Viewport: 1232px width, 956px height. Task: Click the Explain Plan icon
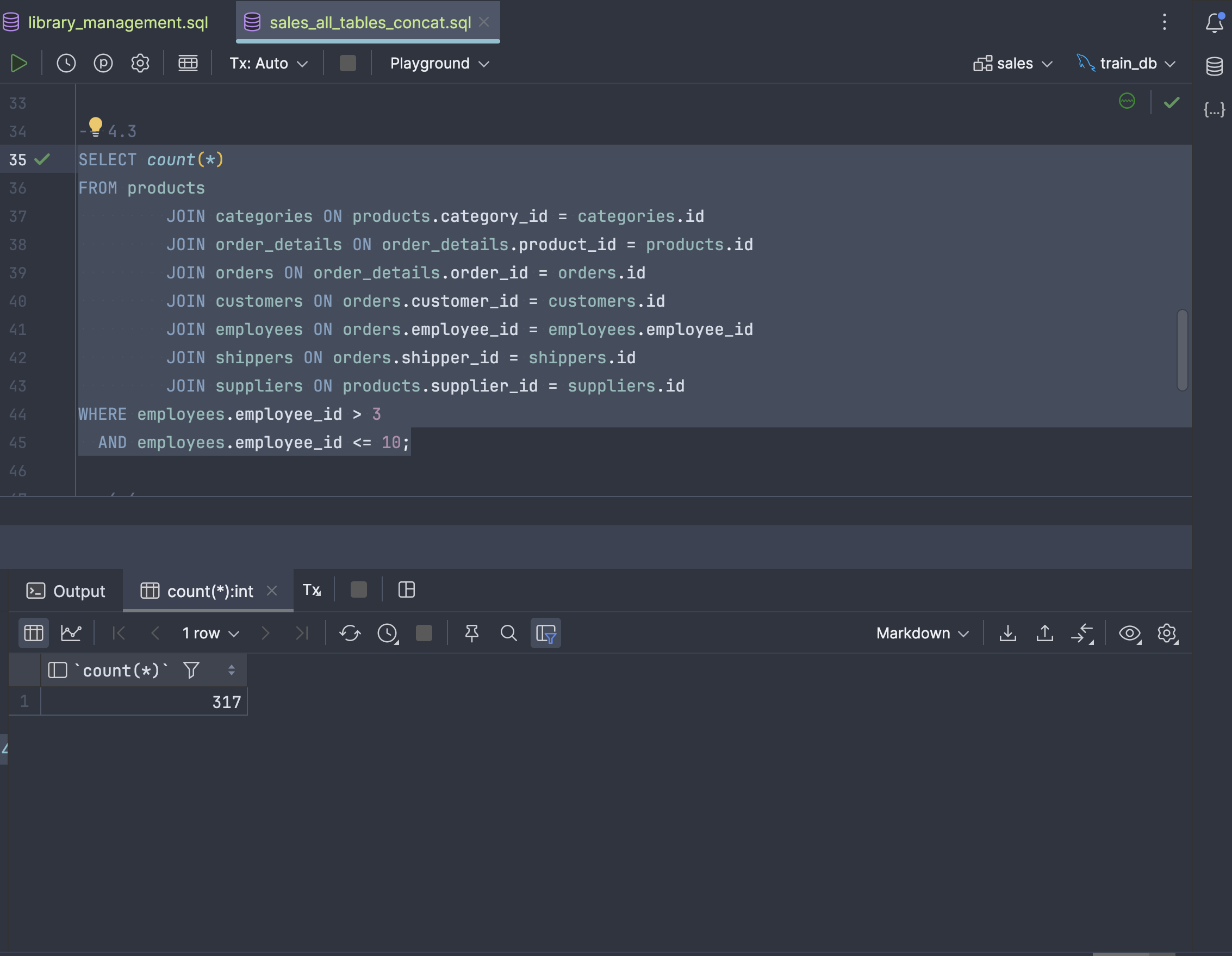coord(103,63)
